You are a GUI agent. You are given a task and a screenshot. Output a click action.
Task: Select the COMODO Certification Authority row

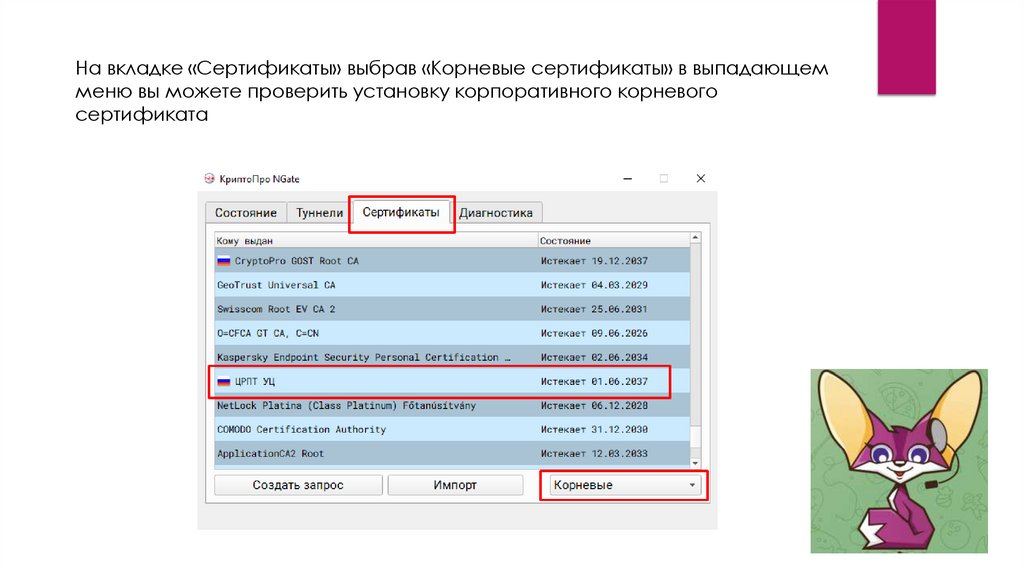pos(452,430)
